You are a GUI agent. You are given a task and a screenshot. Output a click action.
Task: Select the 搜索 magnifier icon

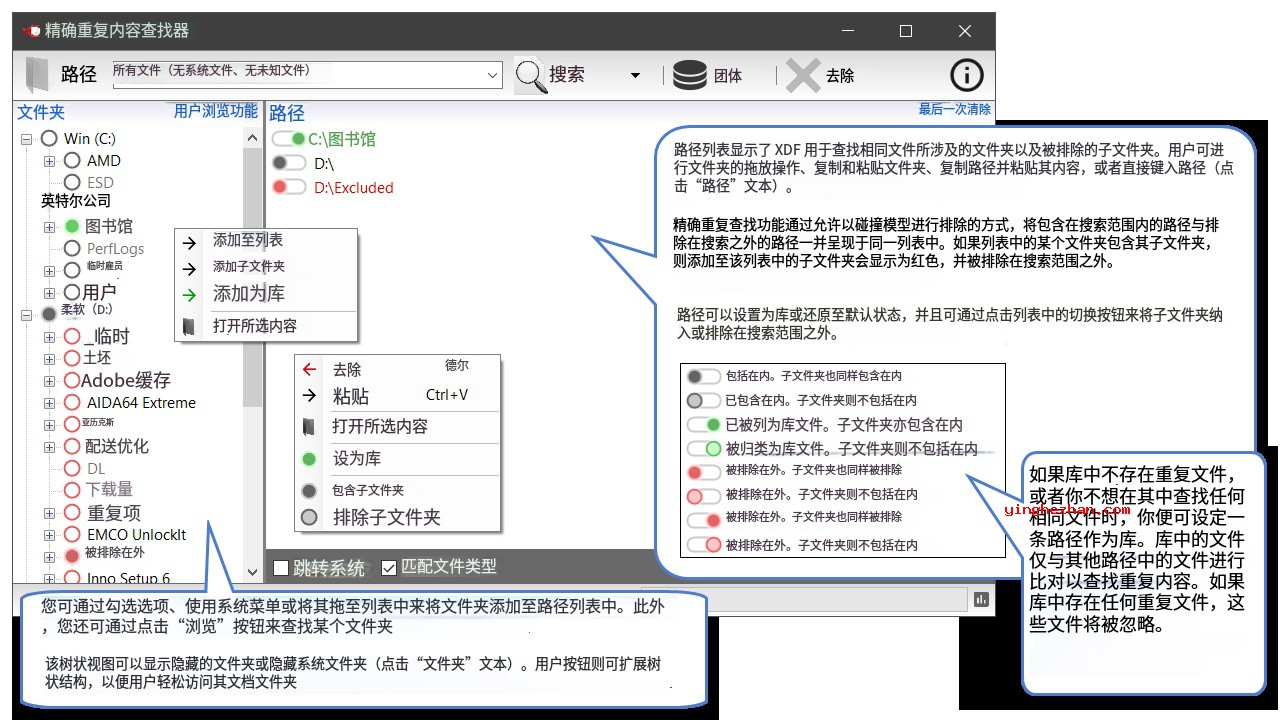(530, 75)
